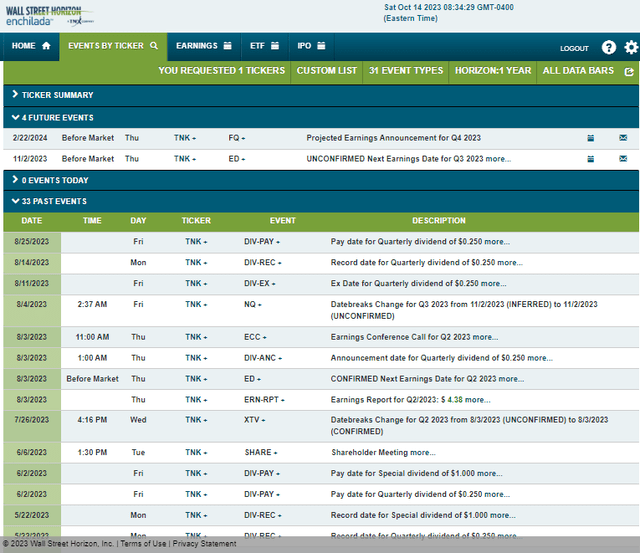This screenshot has height=553, width=640.
Task: Click the Wall Street Horizon enchilada logo
Action: click(49, 16)
